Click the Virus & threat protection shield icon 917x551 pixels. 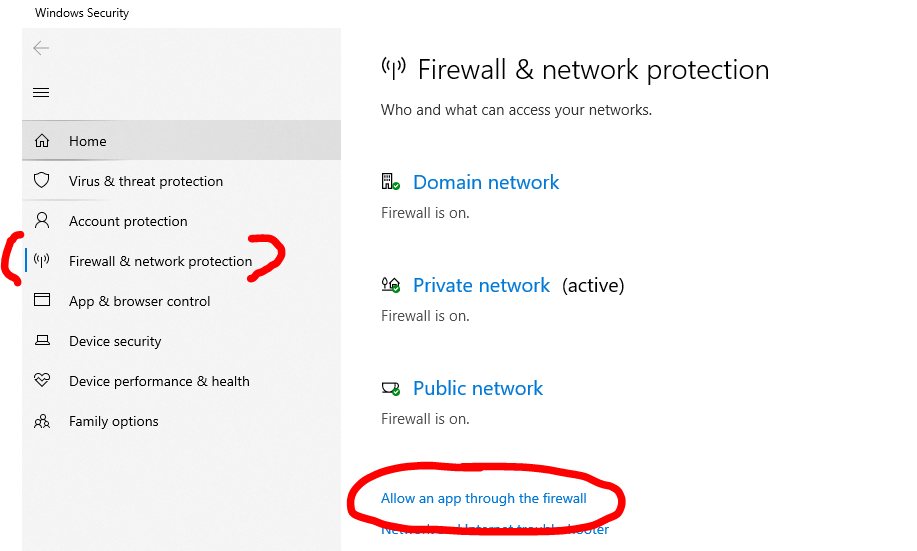pos(42,181)
